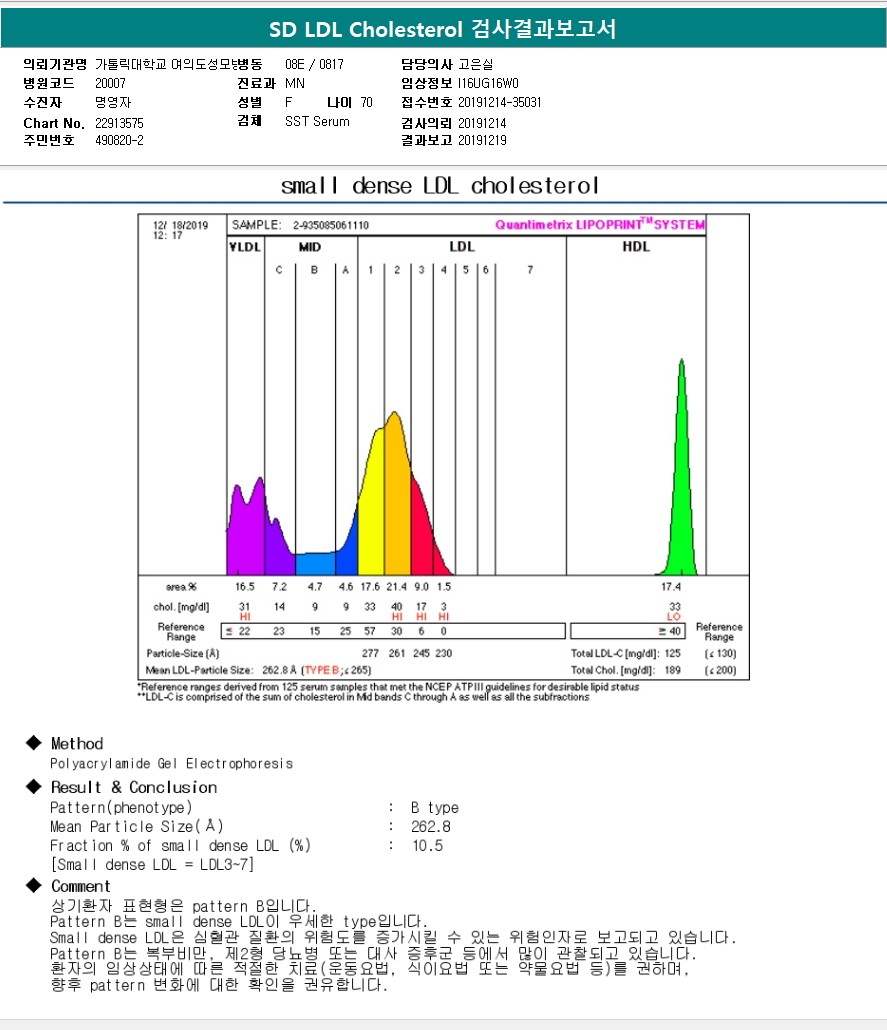Click the red LO flag under HDL
Image resolution: width=887 pixels, height=1030 pixels.
click(x=673, y=617)
